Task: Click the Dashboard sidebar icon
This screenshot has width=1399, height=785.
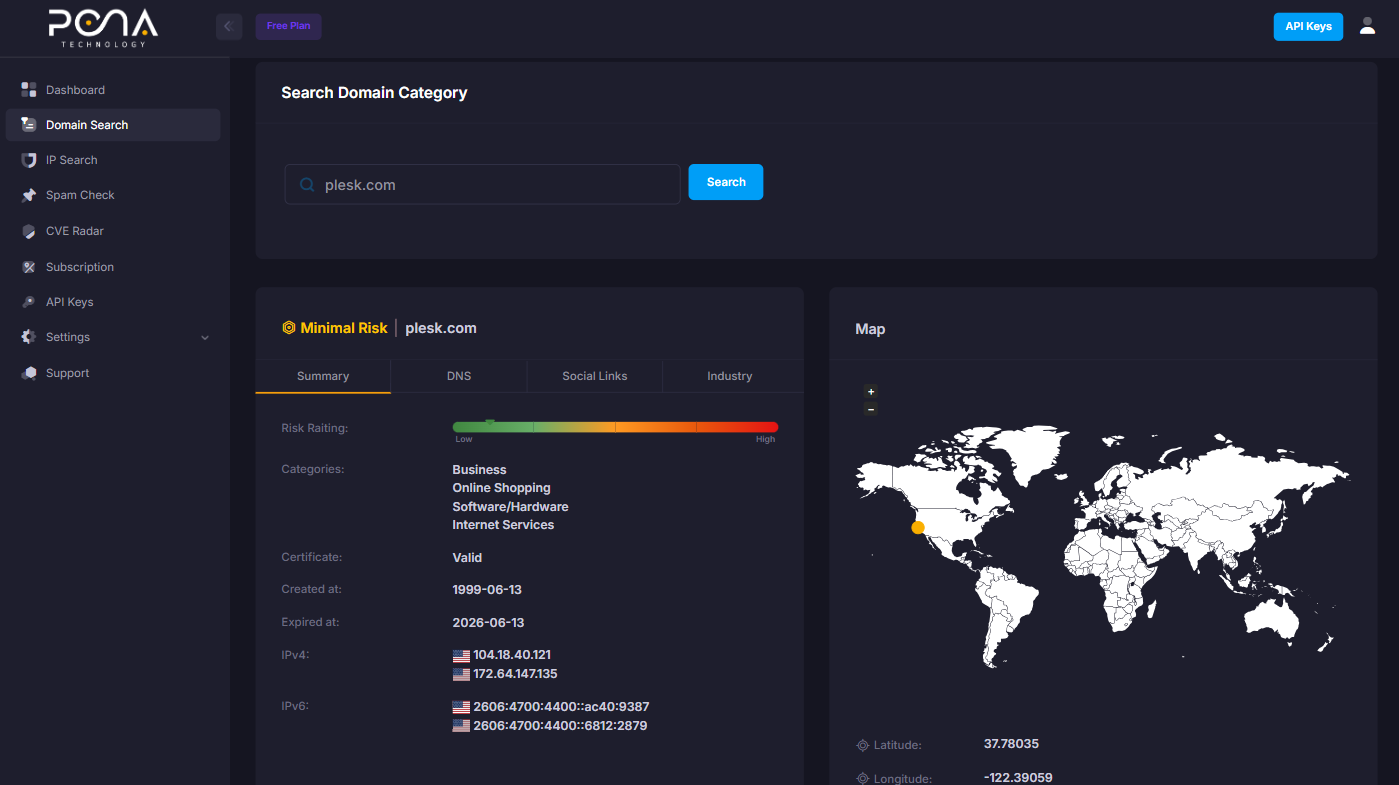Action: (x=29, y=90)
